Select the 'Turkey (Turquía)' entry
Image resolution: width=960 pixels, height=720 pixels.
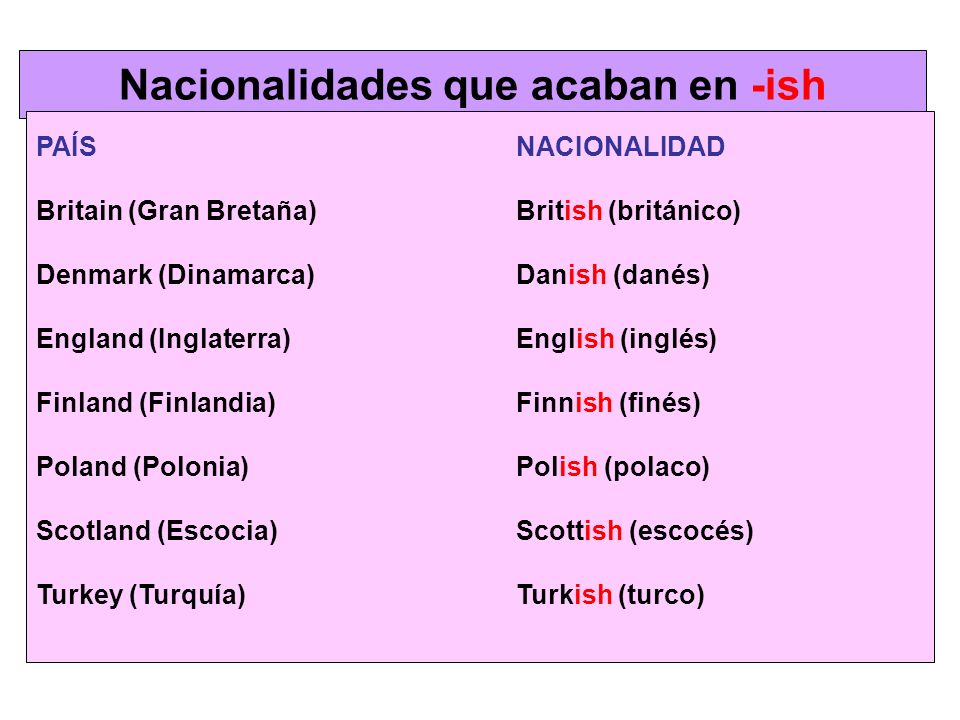(x=141, y=595)
